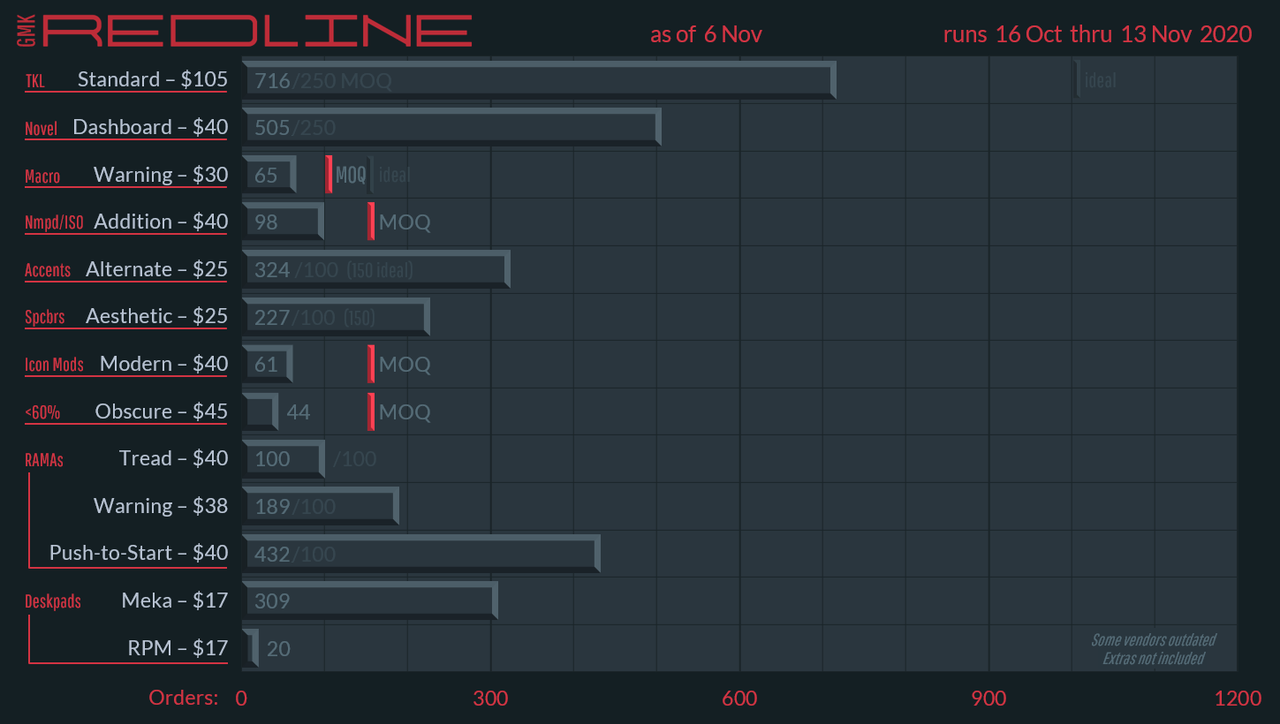The width and height of the screenshot is (1280, 724).
Task: Click the ideal marker on the Standard row
Action: [1078, 80]
